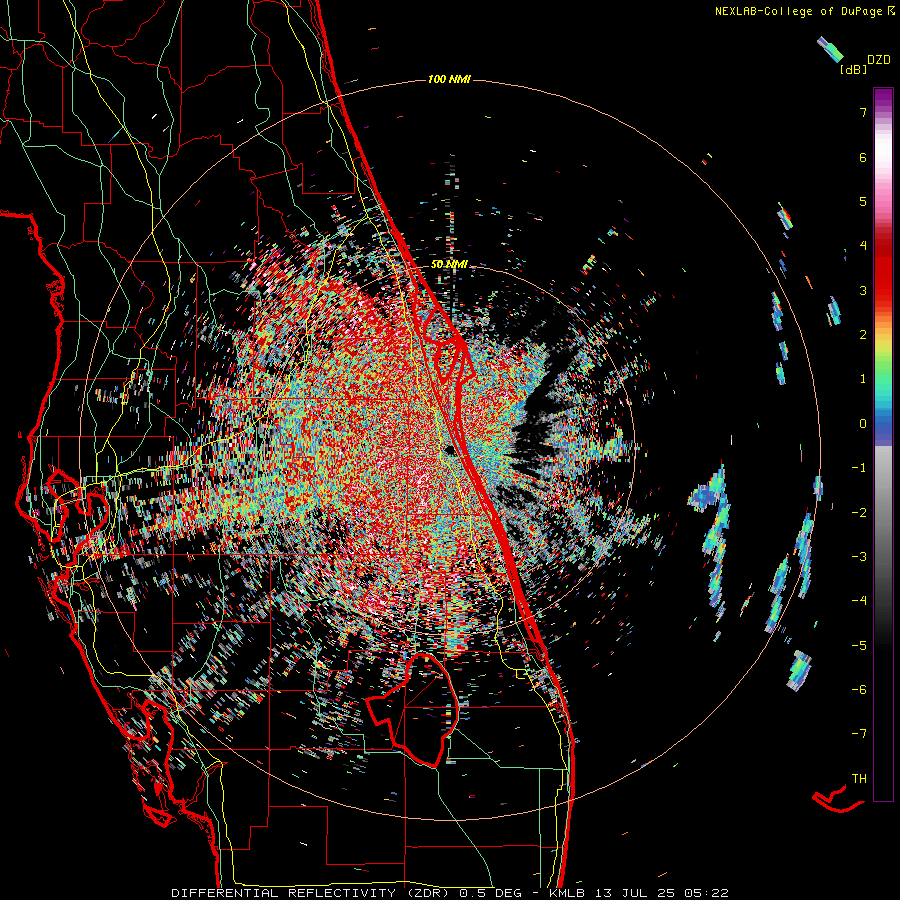The image size is (900, 900).
Task: Click the -7 value on the color scale
Action: click(859, 734)
